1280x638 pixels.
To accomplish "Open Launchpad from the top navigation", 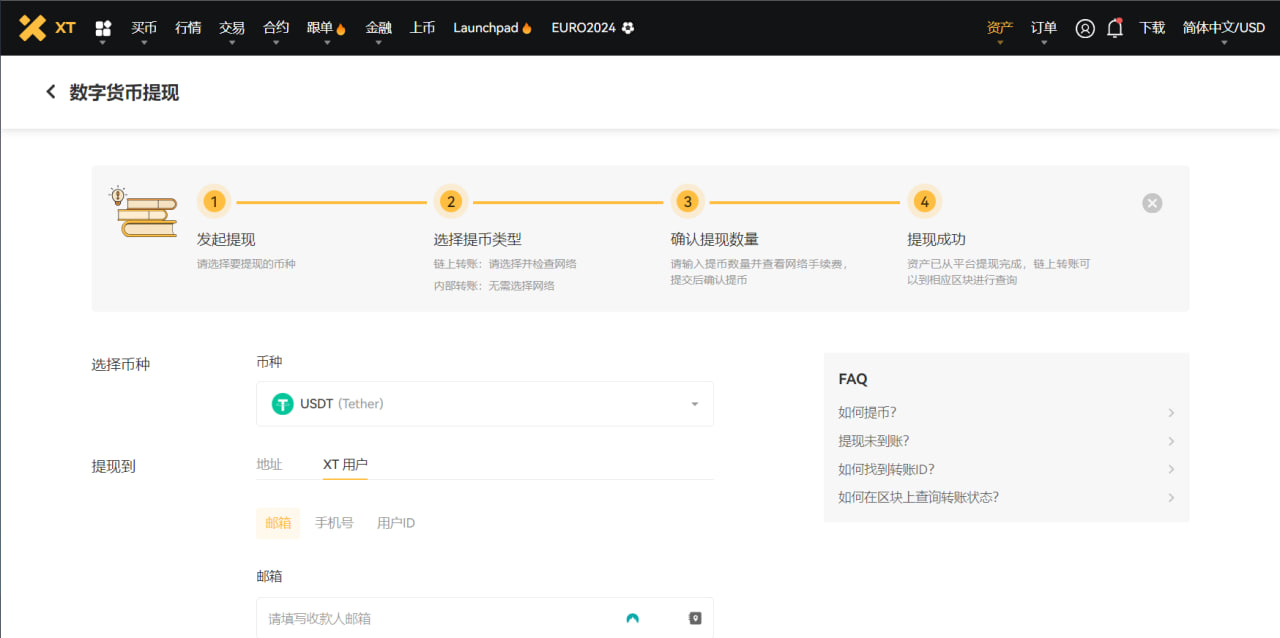I will pos(493,28).
